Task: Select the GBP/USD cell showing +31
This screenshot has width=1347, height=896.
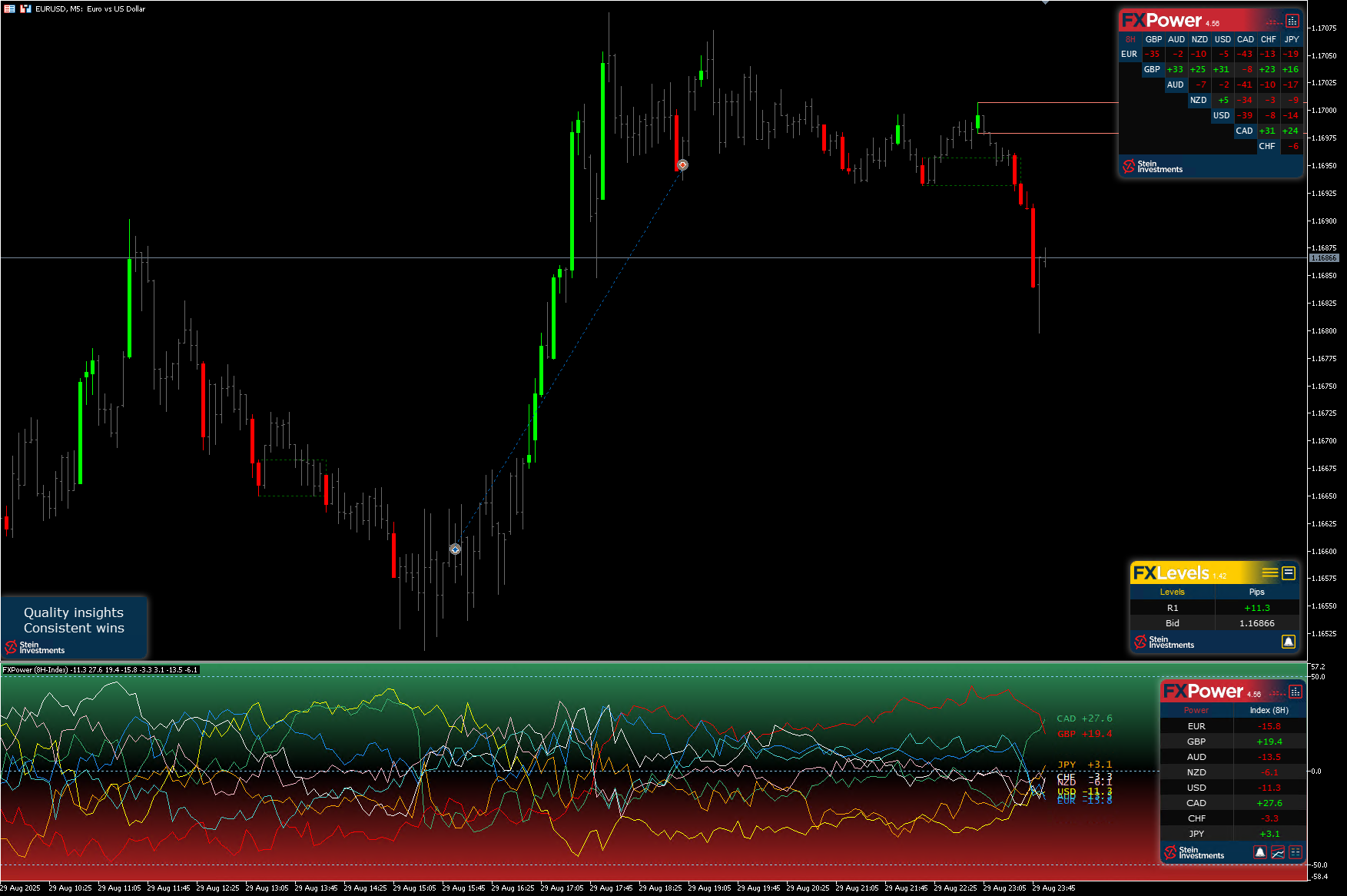Action: (1222, 70)
